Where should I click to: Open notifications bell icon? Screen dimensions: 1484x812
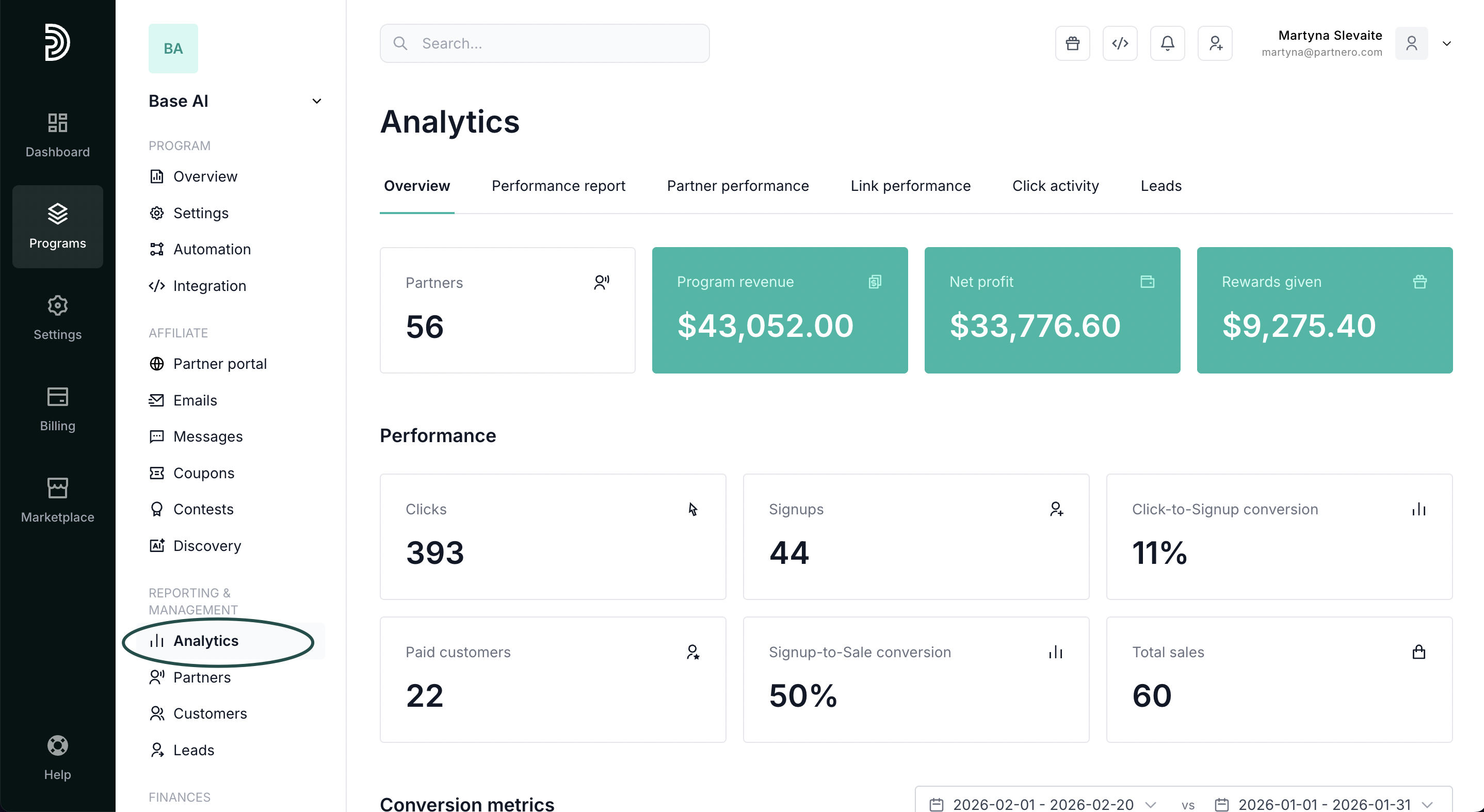click(x=1167, y=43)
